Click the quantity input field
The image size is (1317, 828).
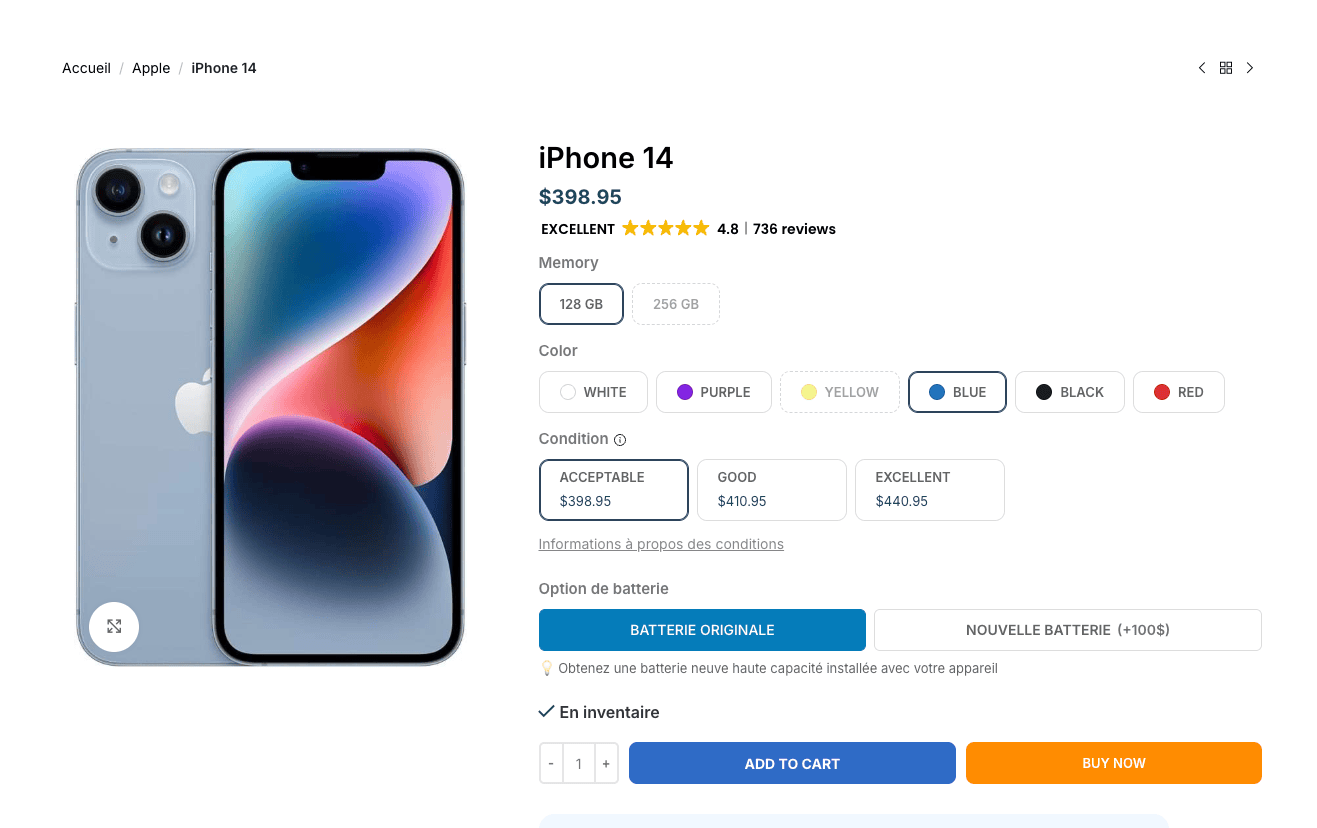pyautogui.click(x=579, y=763)
